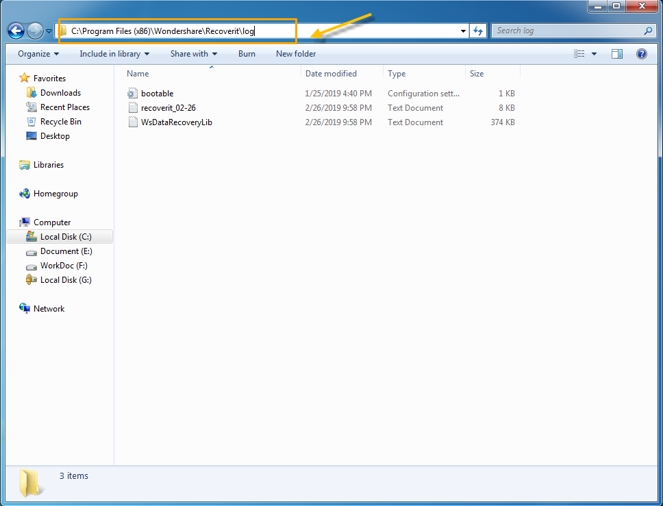The width and height of the screenshot is (663, 506).
Task: Click the Homegroup icon
Action: coord(25,194)
